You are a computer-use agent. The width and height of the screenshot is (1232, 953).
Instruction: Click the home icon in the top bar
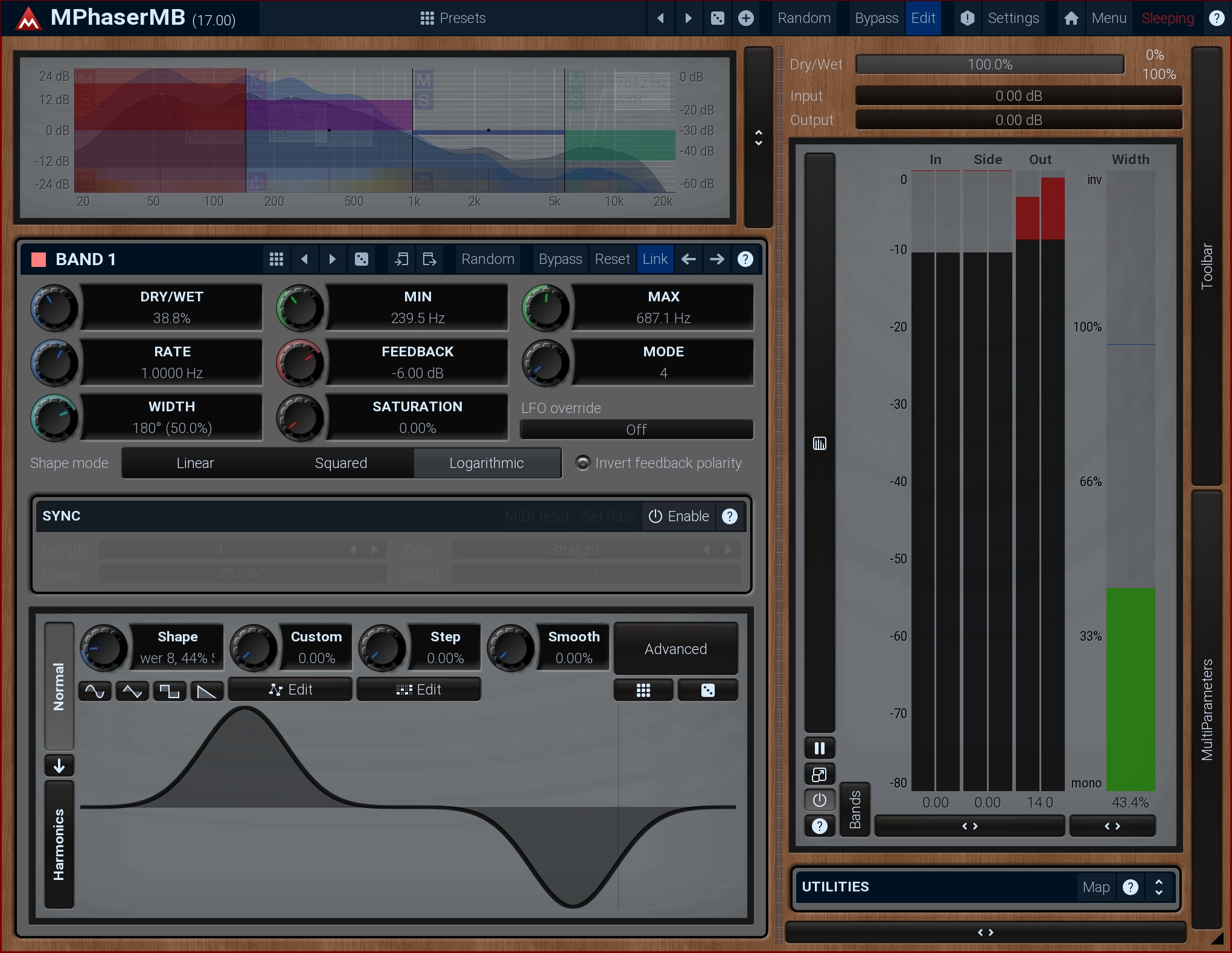(x=1071, y=18)
